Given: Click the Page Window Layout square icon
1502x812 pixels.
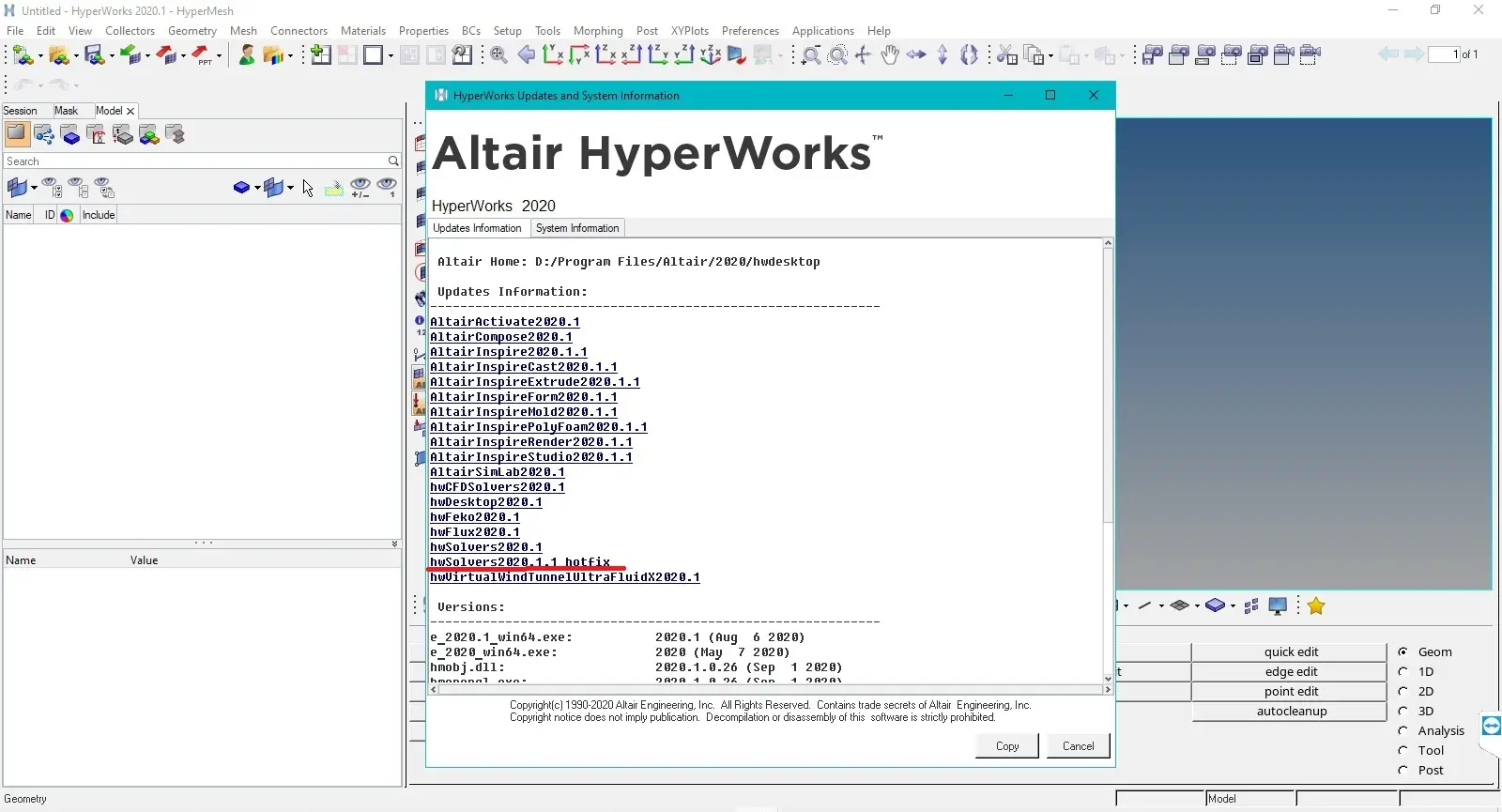Looking at the screenshot, I should [374, 55].
